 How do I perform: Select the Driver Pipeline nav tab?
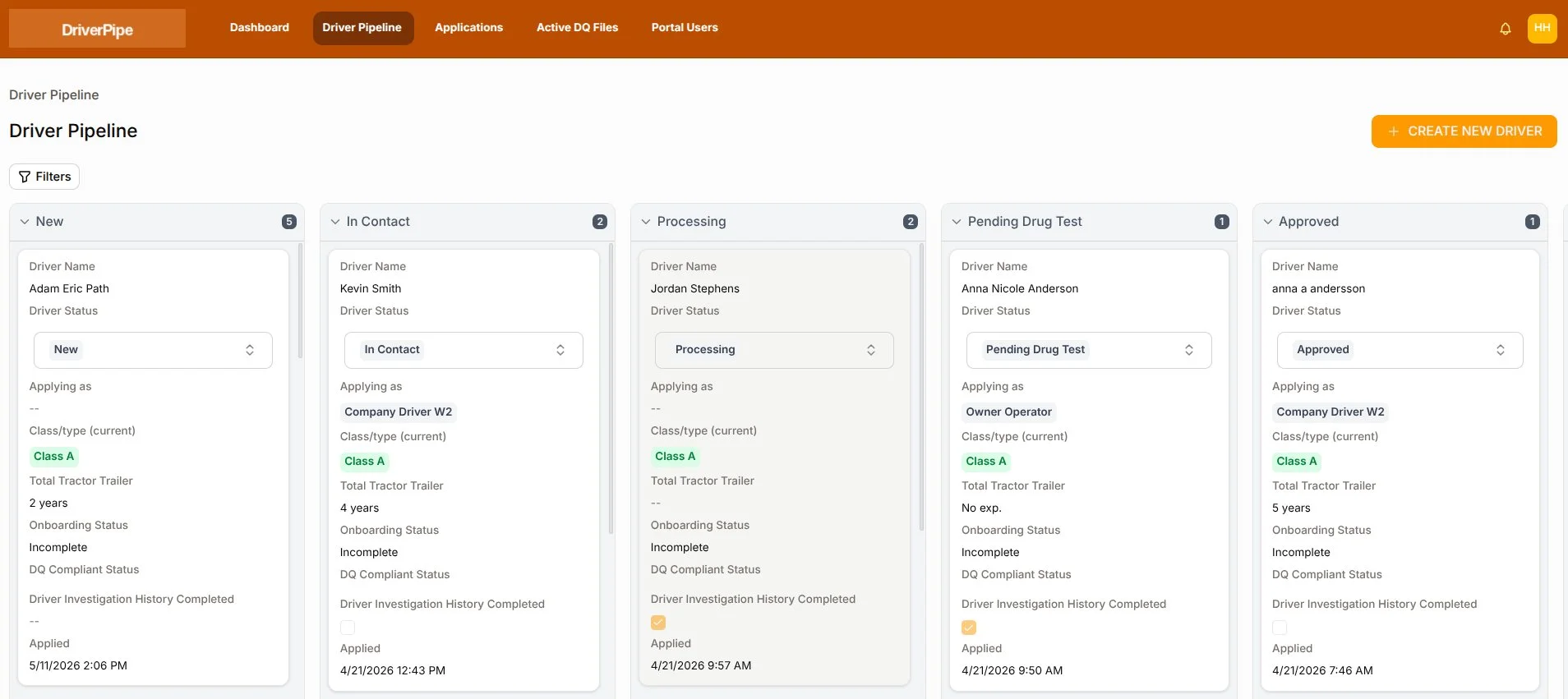[362, 28]
